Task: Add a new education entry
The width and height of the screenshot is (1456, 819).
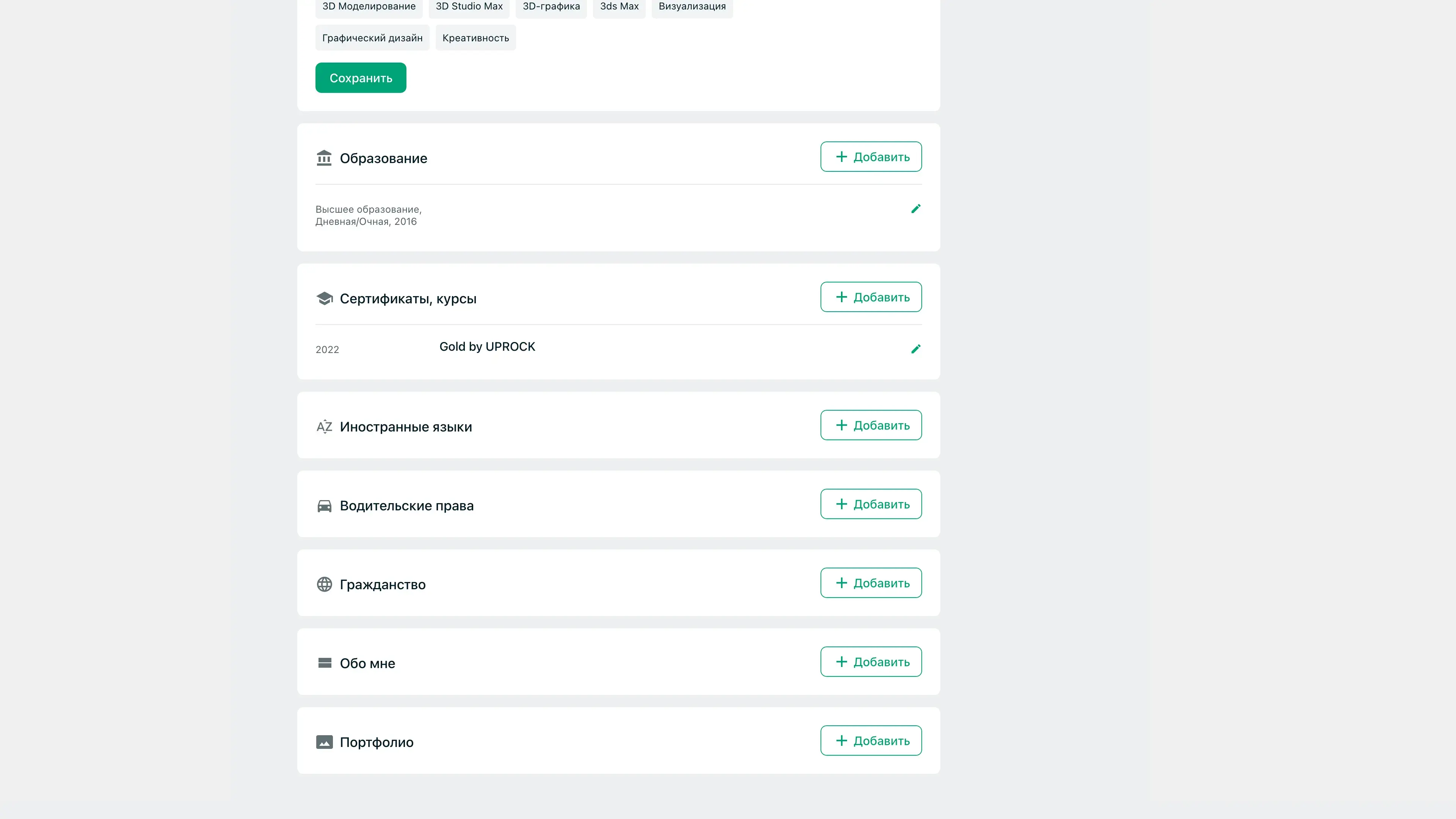Action: pos(871,157)
